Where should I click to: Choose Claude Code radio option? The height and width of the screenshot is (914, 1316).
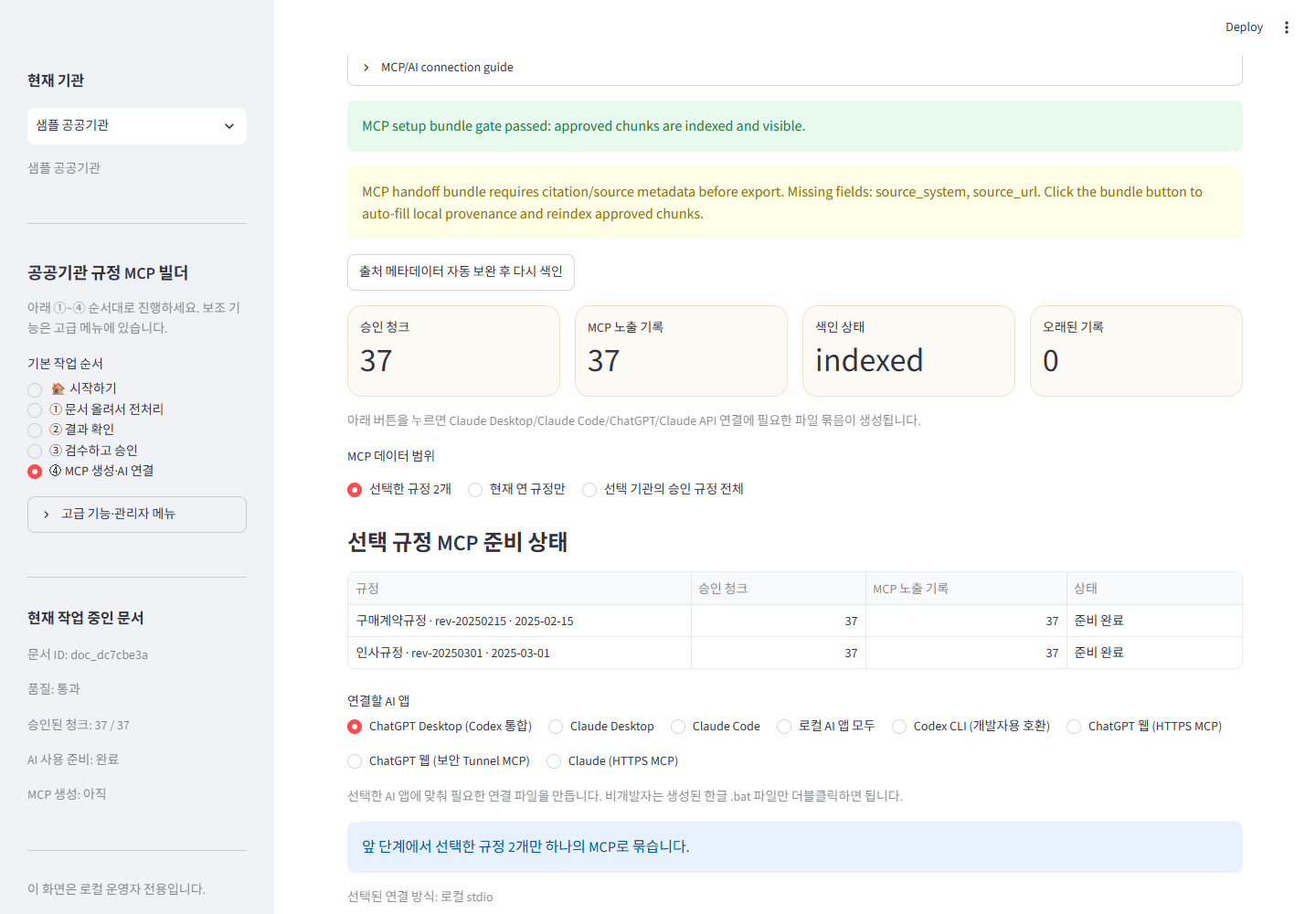(716, 727)
